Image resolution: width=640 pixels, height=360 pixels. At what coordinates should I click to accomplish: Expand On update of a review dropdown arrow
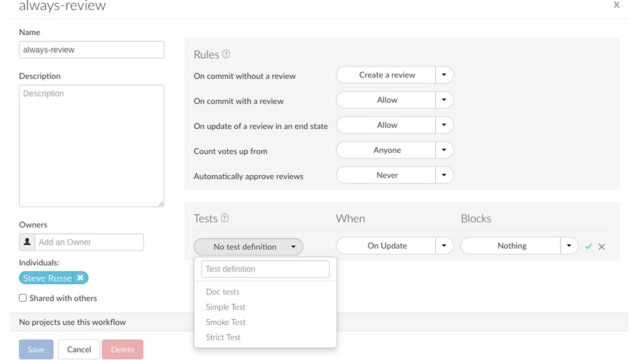coord(444,125)
